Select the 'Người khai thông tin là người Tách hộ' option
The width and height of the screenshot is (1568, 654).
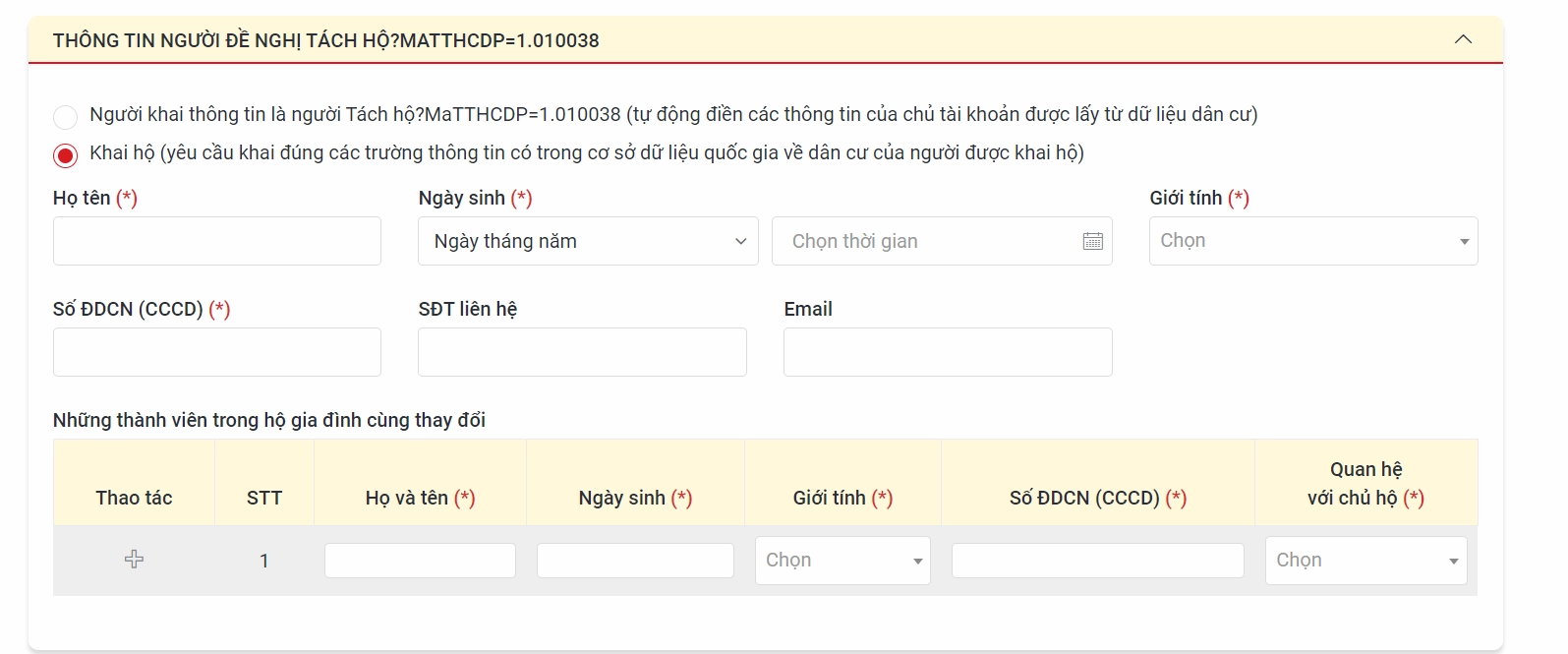65,116
